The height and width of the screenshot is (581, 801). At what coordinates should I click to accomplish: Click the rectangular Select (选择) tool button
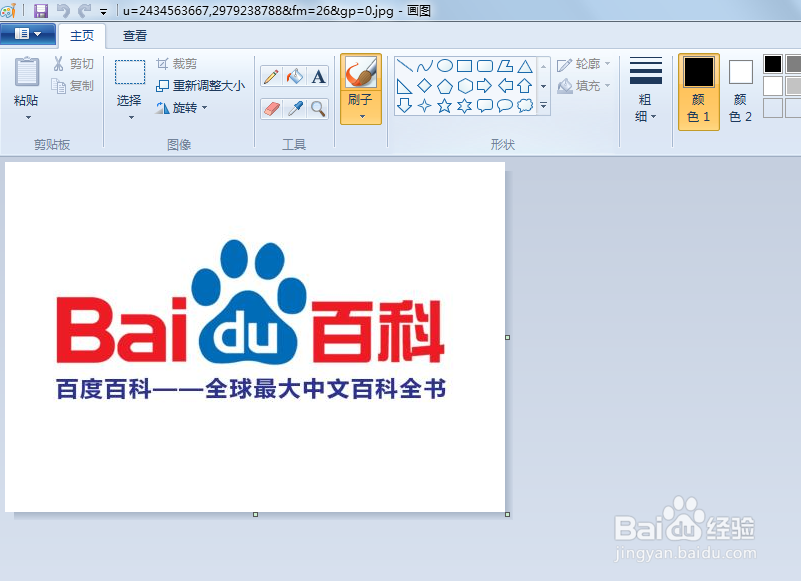pos(130,82)
